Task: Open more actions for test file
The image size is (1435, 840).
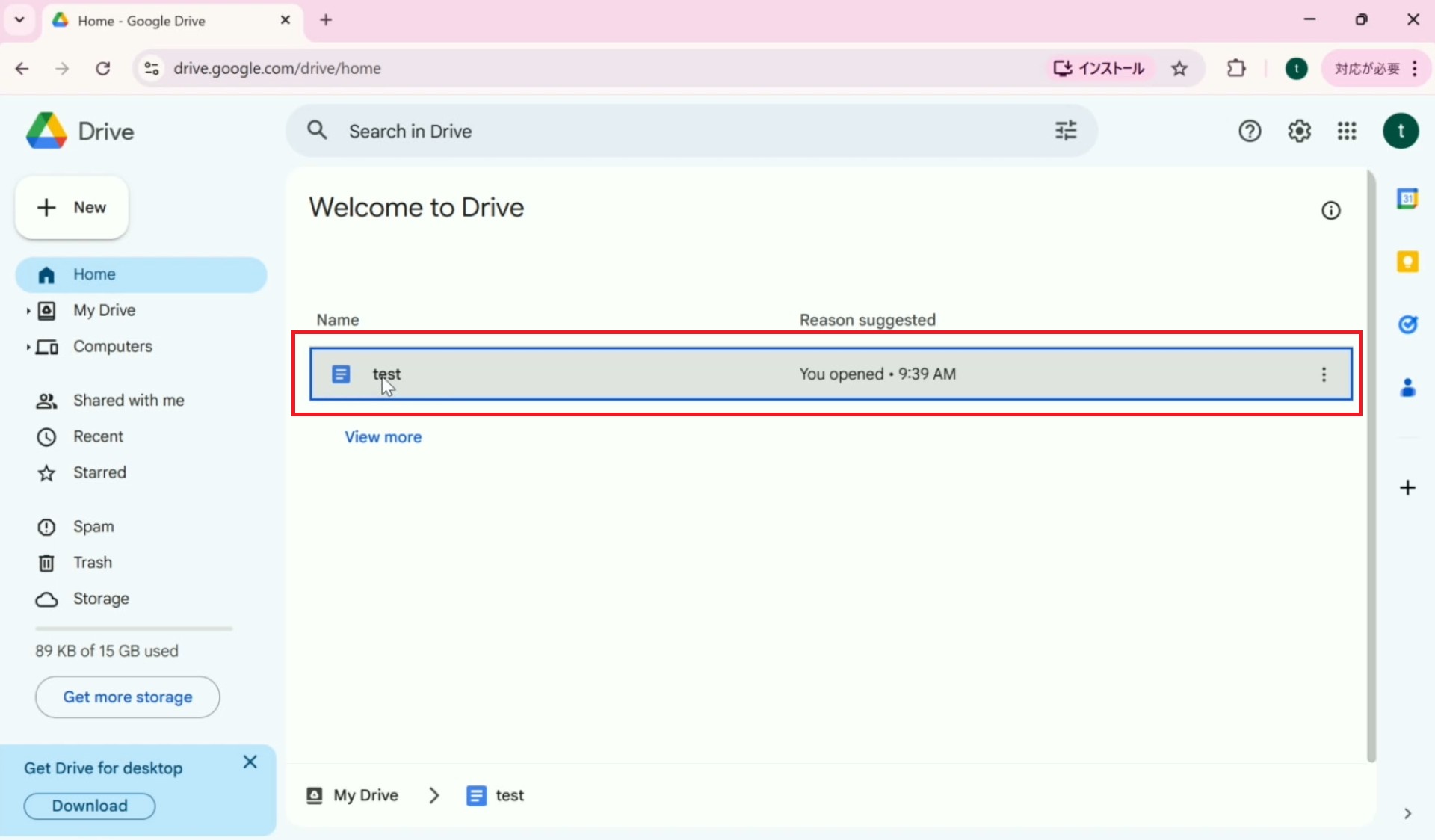Action: [x=1324, y=374]
